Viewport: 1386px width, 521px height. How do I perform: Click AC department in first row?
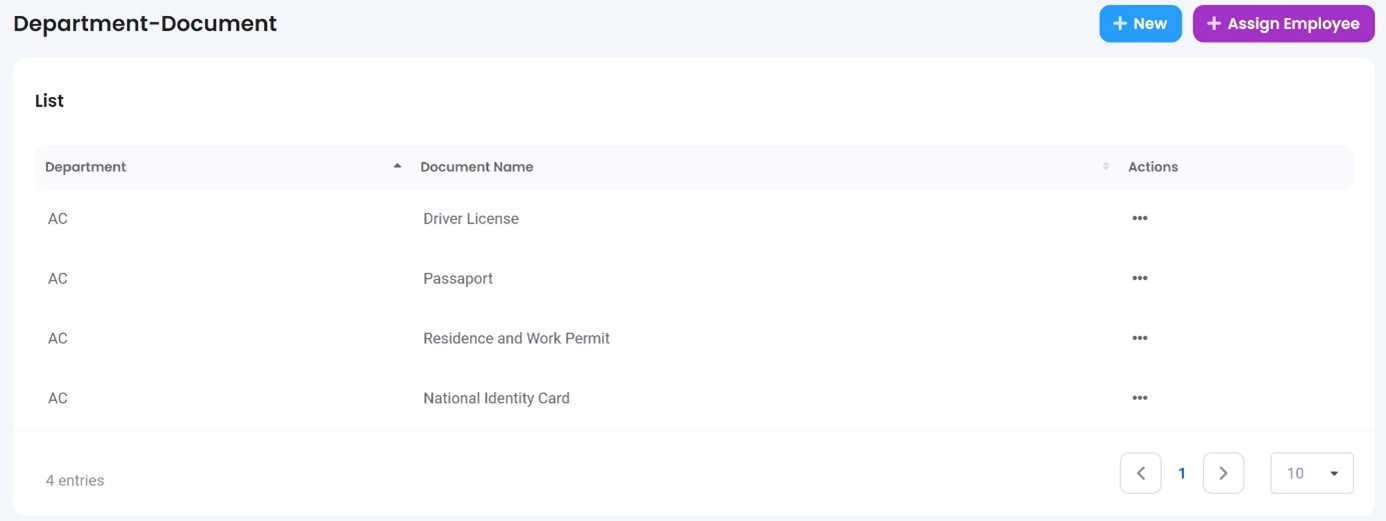58,218
